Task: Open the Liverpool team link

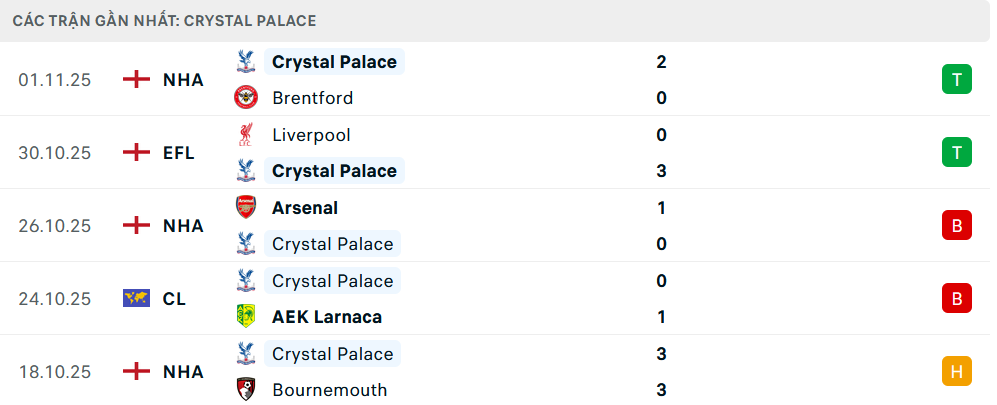Action: 311,135
